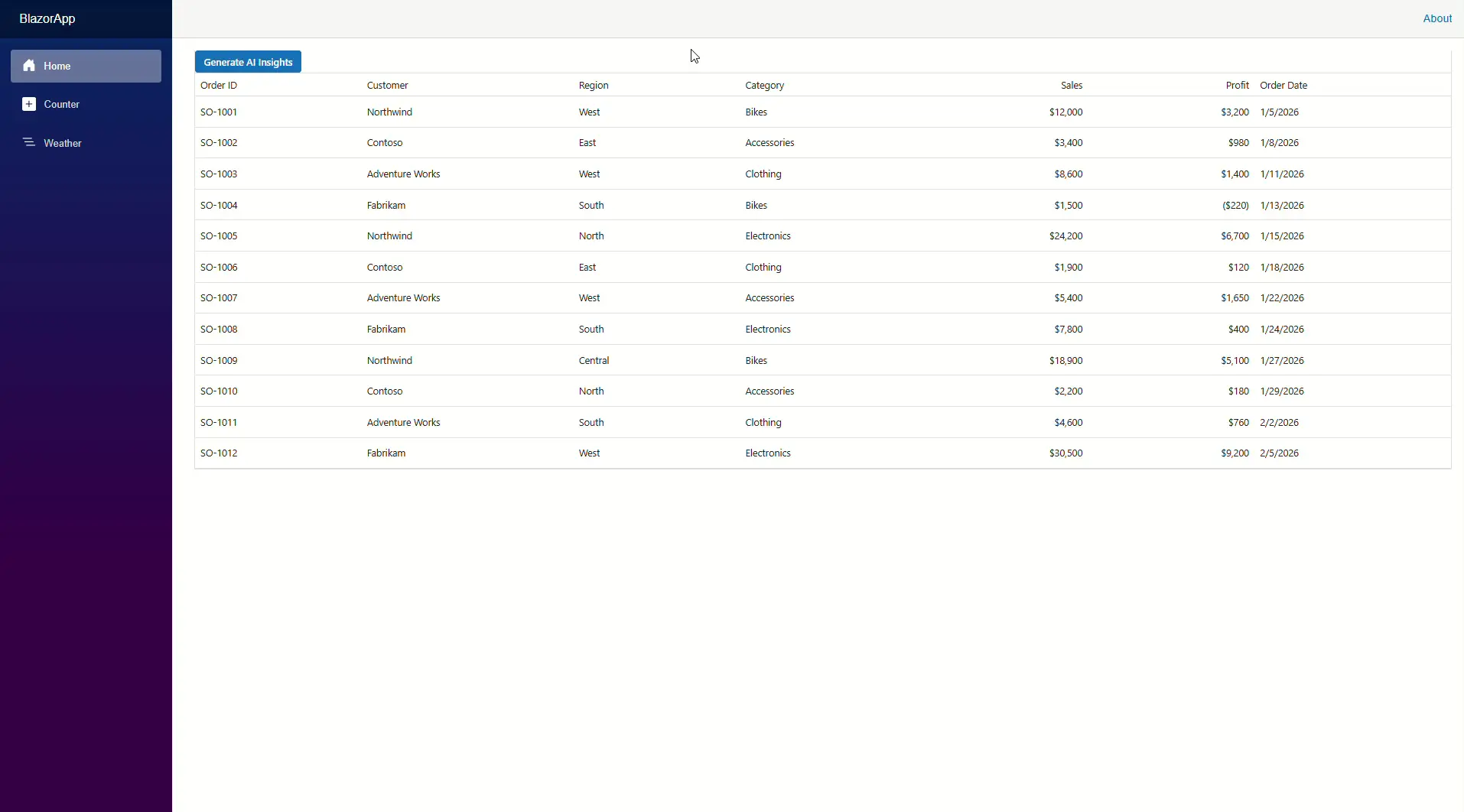The height and width of the screenshot is (812, 1464).
Task: Select order SO-1004 cell
Action: click(219, 206)
